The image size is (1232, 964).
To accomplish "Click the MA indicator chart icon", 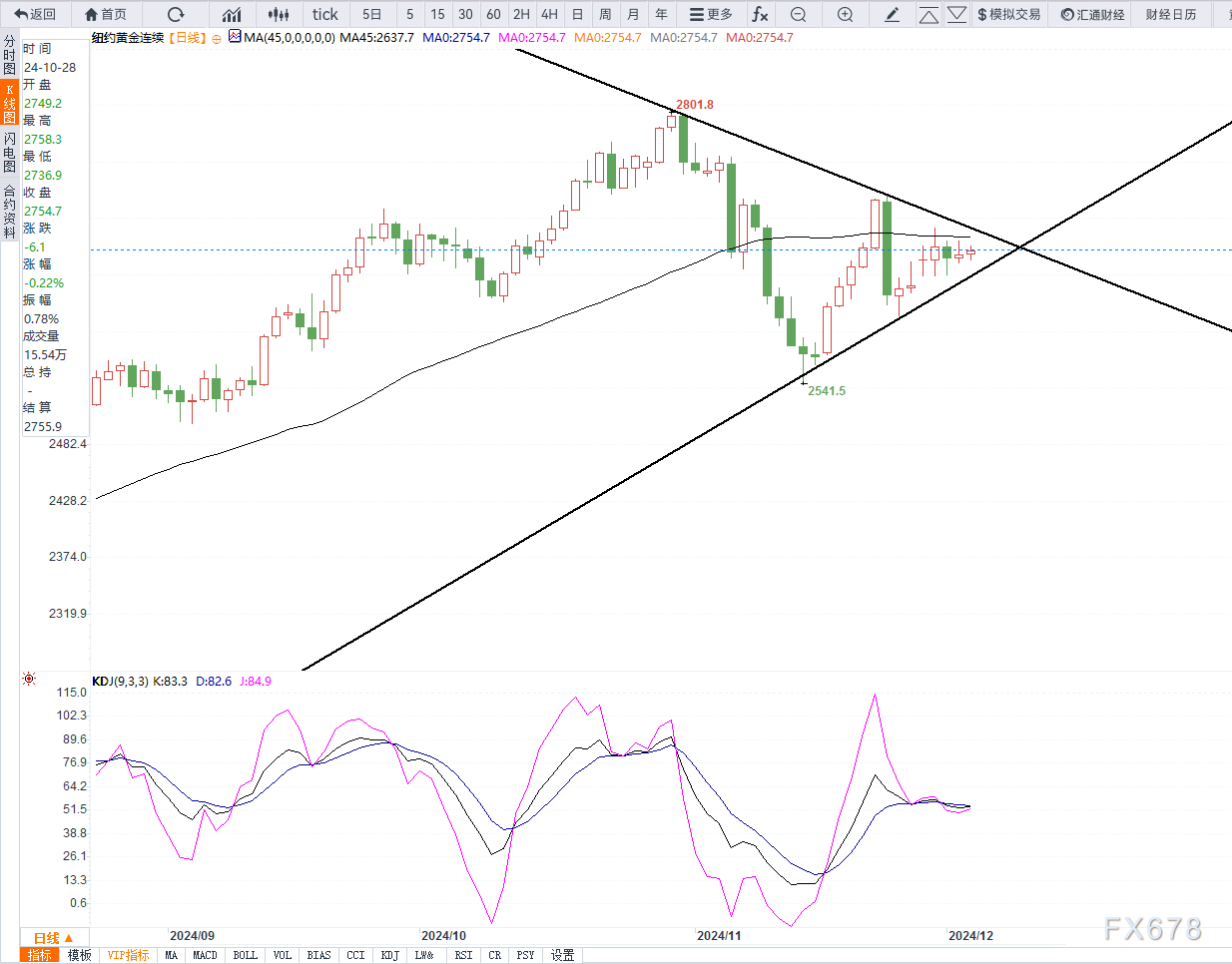I will coord(235,36).
